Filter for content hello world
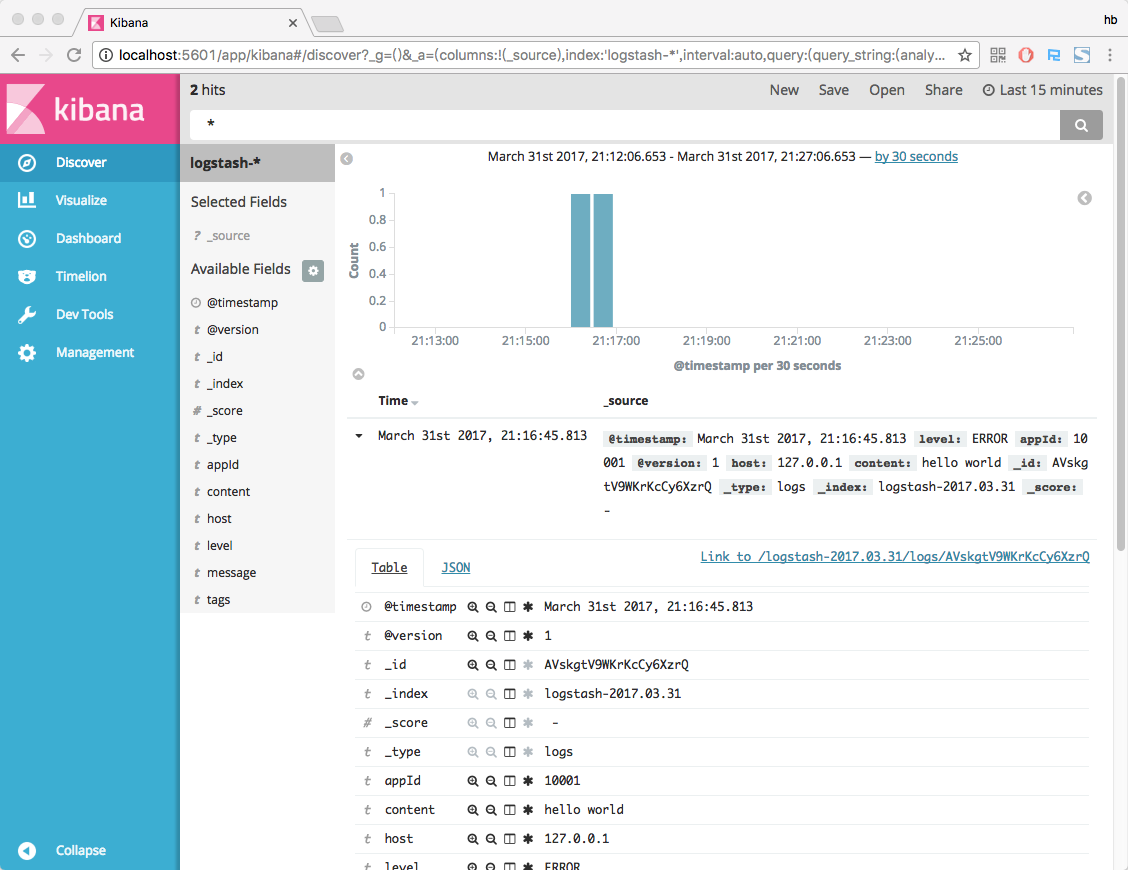This screenshot has width=1128, height=870. pyautogui.click(x=473, y=810)
